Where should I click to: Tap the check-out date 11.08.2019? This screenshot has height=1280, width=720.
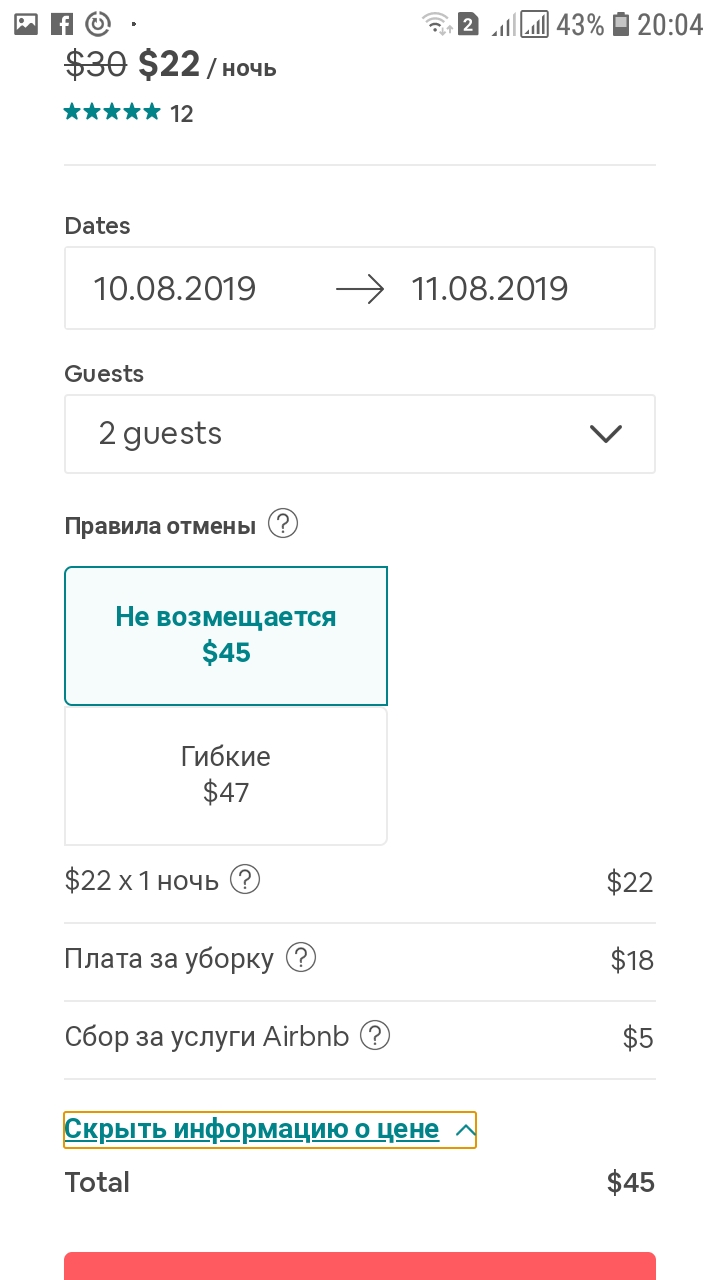(490, 289)
